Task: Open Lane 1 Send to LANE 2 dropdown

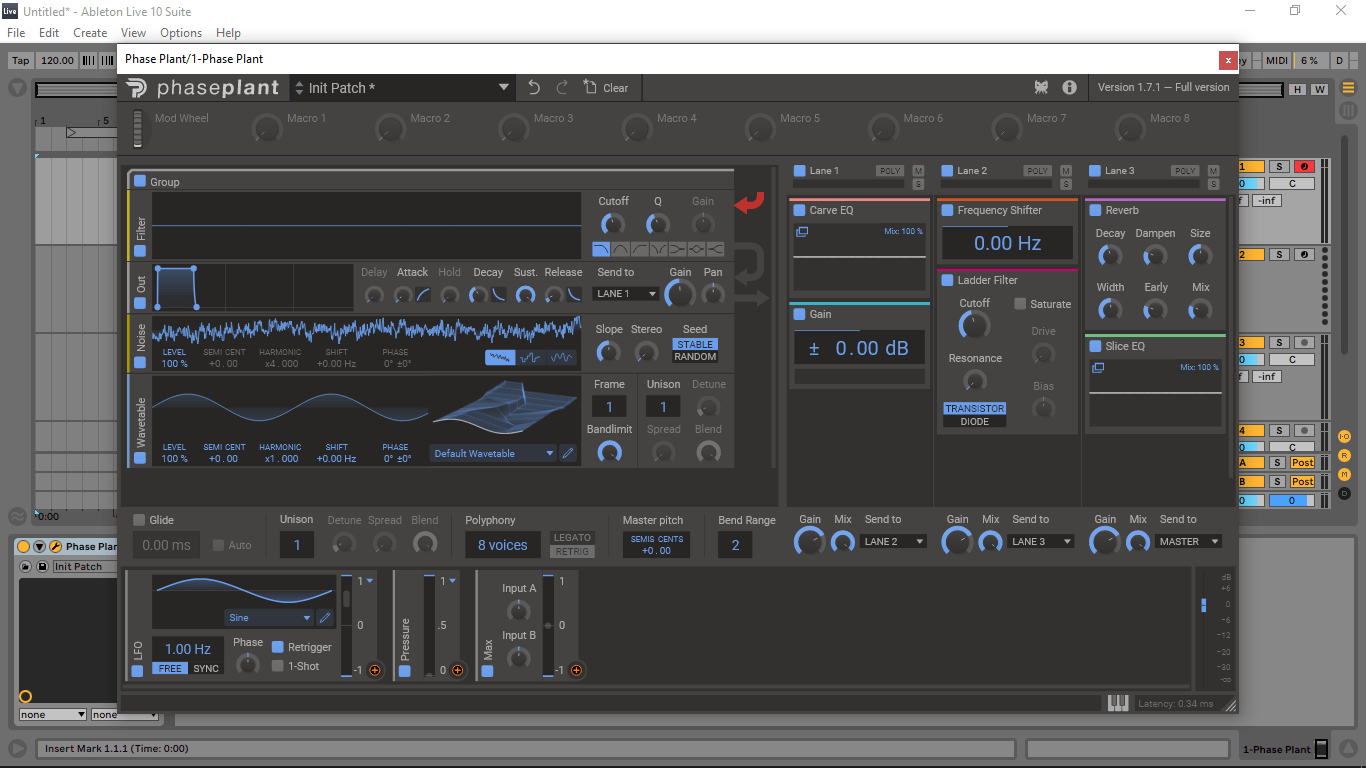Action: (x=893, y=542)
